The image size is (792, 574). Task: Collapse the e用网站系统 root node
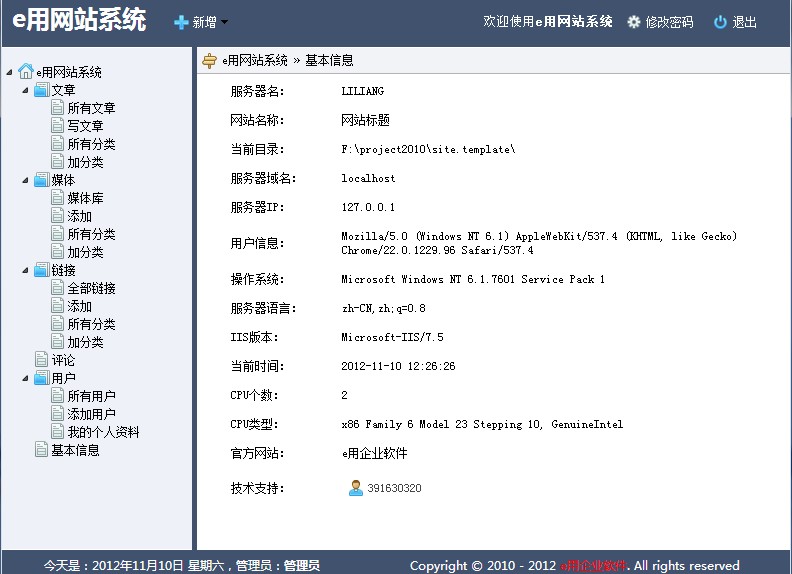coord(9,72)
